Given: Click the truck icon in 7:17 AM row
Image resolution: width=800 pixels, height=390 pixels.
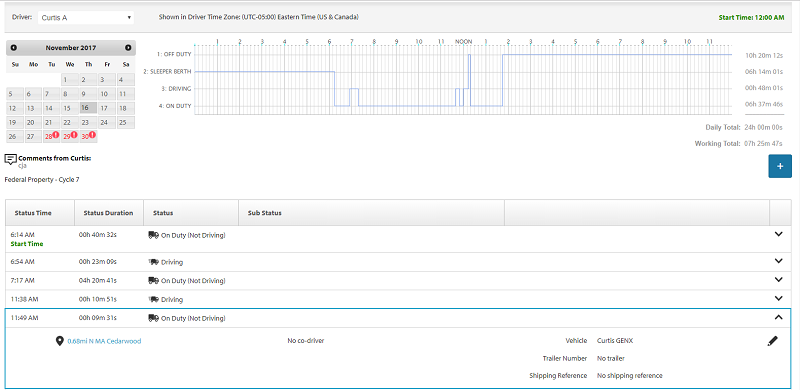Looking at the screenshot, I should (153, 280).
